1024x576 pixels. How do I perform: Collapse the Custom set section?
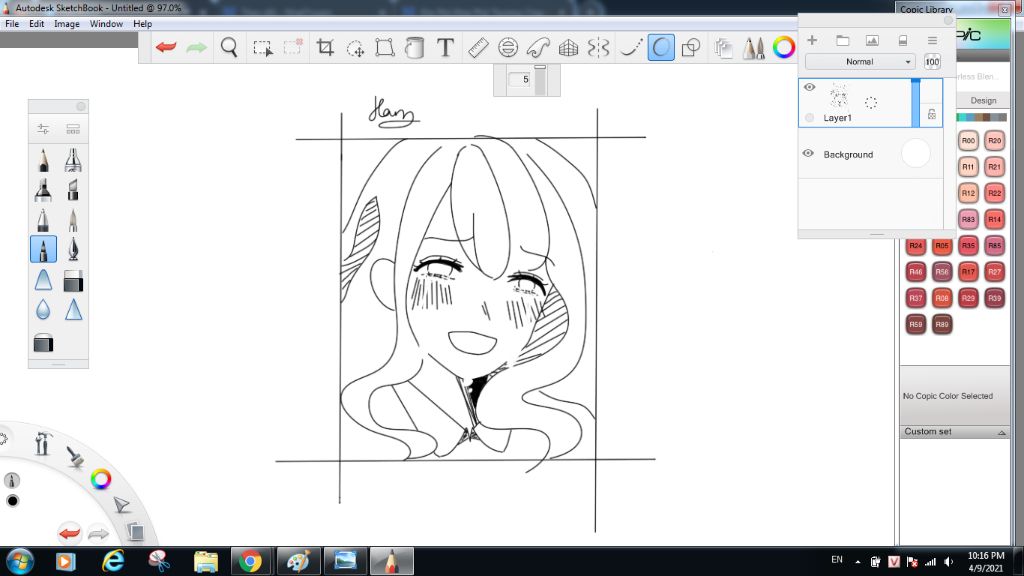coord(1001,432)
